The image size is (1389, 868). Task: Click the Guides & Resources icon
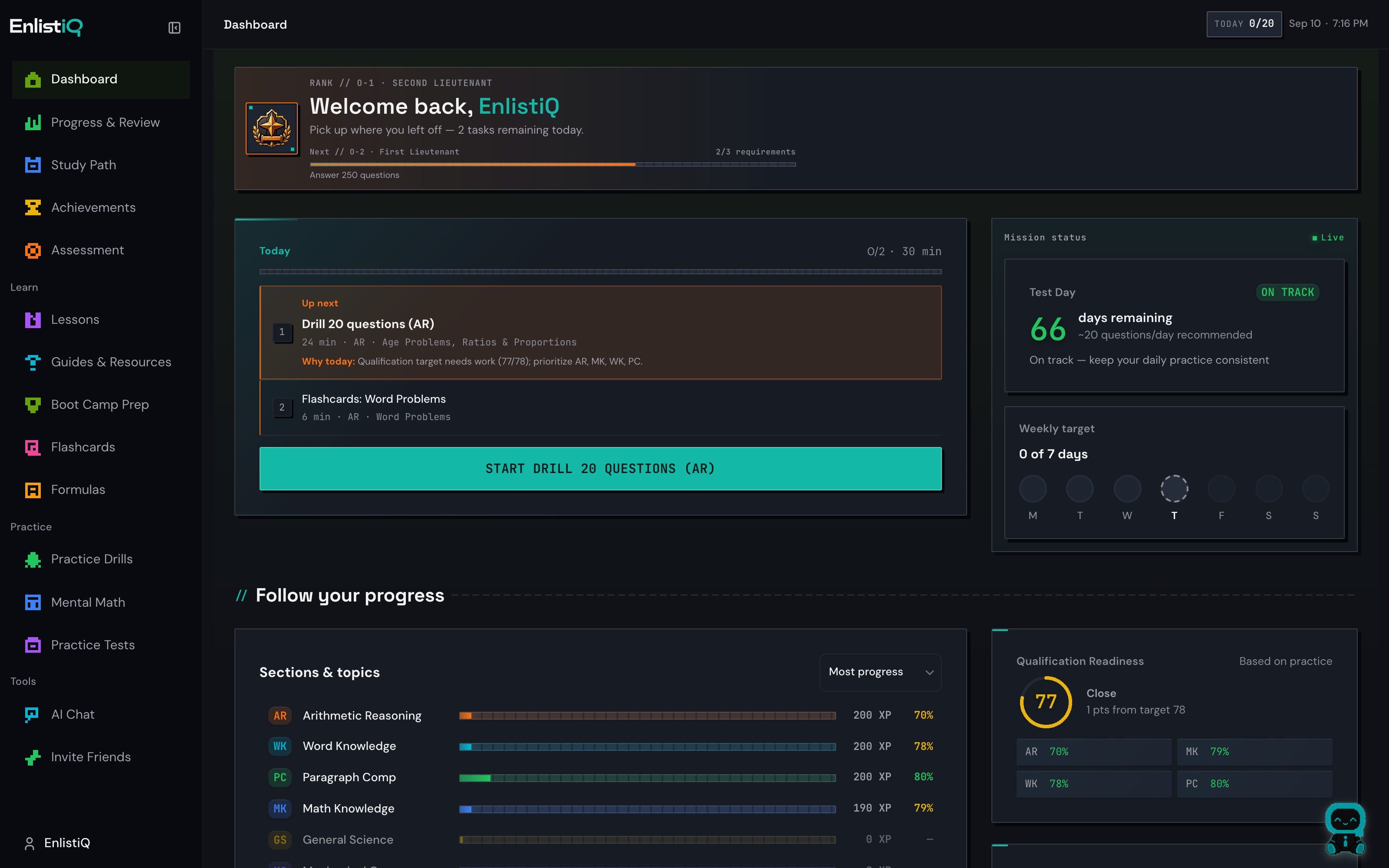pyautogui.click(x=33, y=362)
